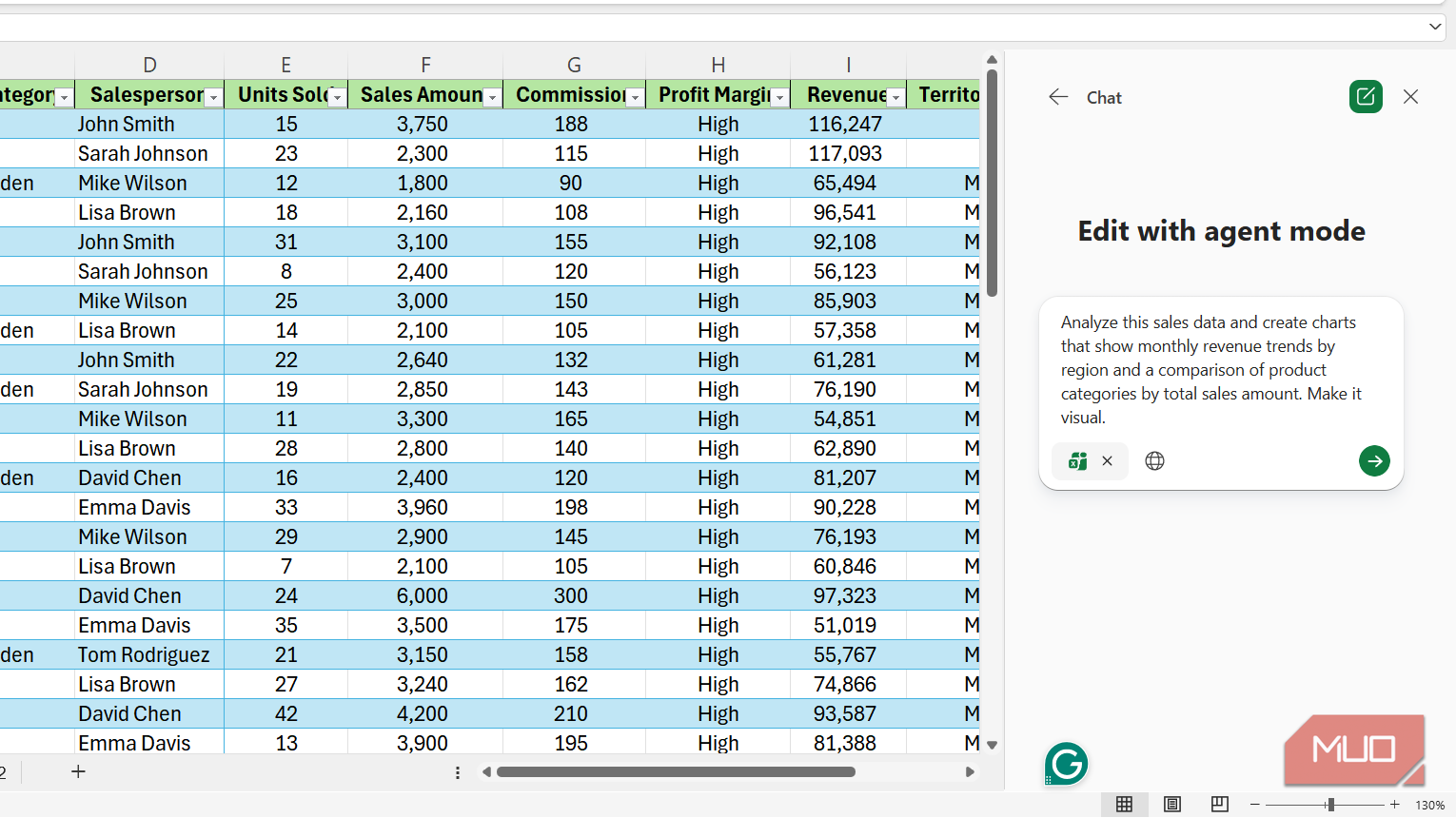Open the Category column filter dropdown
Viewport: 1456px width, 818px height.
[x=64, y=97]
